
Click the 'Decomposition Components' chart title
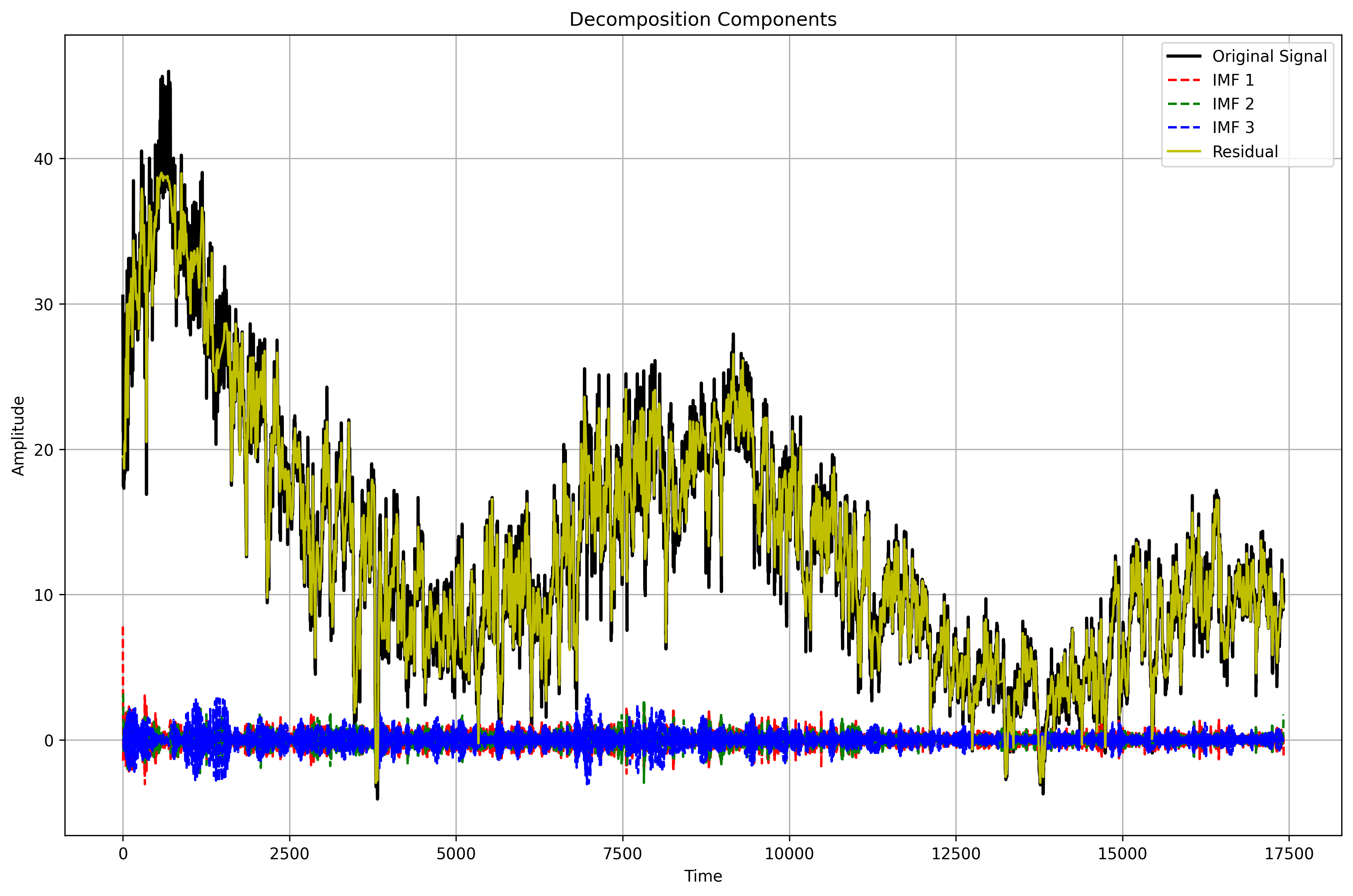pos(703,19)
